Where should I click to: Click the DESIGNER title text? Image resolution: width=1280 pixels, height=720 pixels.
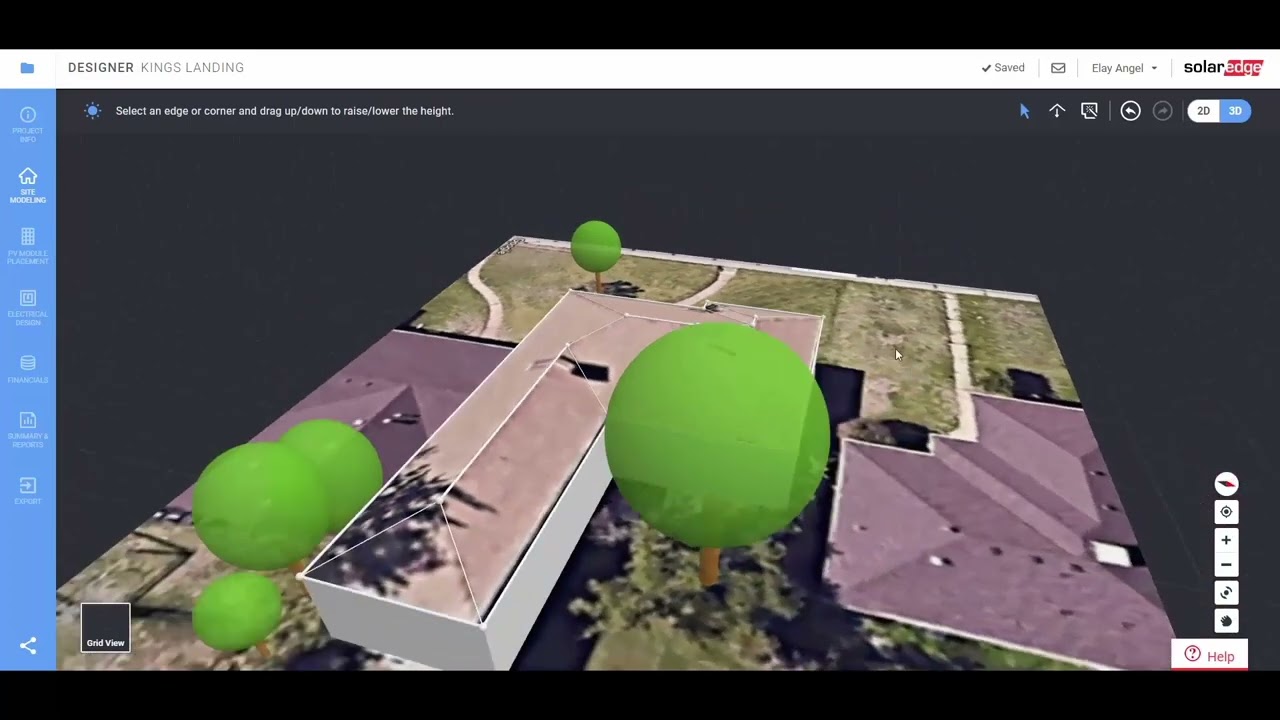tap(101, 68)
